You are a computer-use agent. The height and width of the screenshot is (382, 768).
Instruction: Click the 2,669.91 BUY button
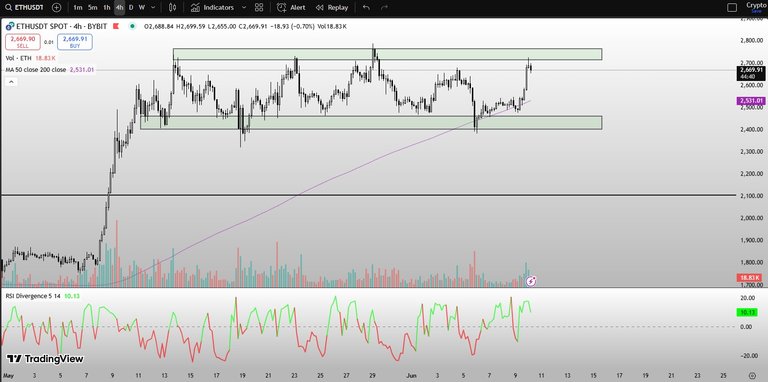click(x=74, y=42)
